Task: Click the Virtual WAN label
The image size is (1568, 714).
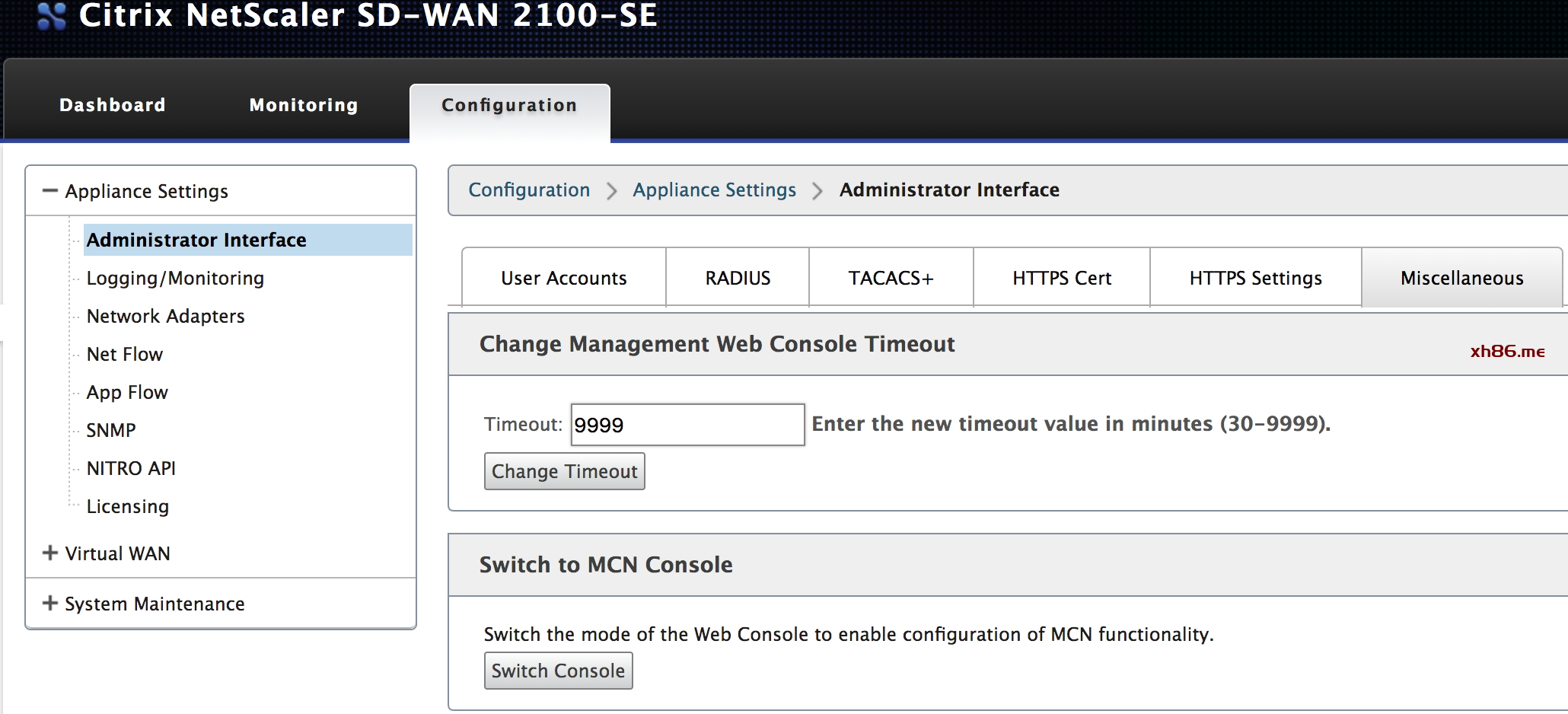Action: click(x=117, y=553)
